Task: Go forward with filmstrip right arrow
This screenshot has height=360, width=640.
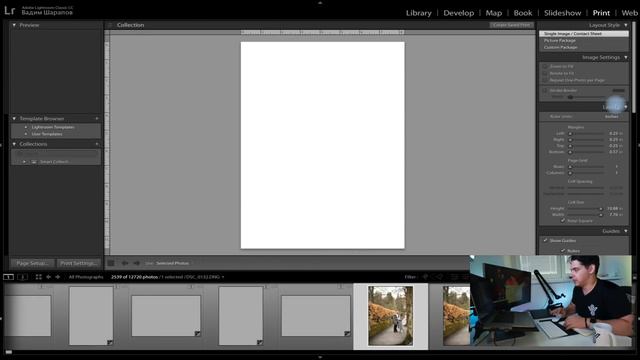Action: pyautogui.click(x=58, y=277)
